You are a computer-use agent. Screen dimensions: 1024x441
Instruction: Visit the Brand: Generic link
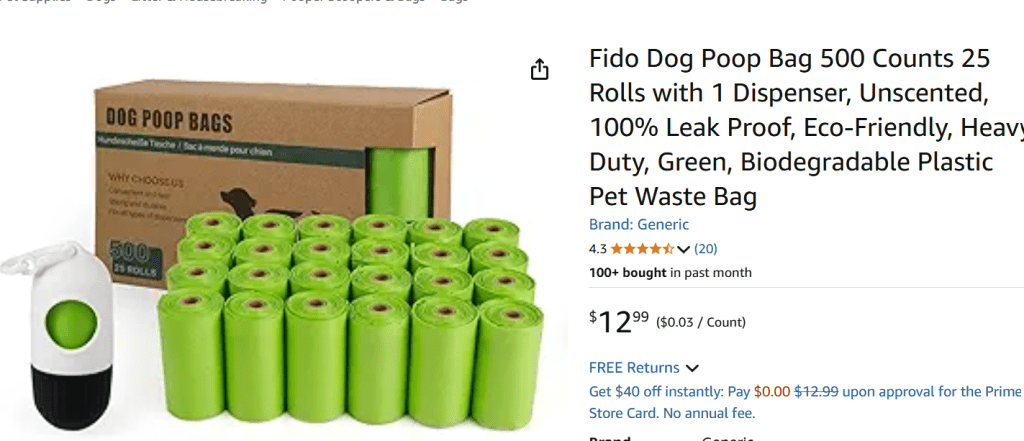(x=639, y=225)
